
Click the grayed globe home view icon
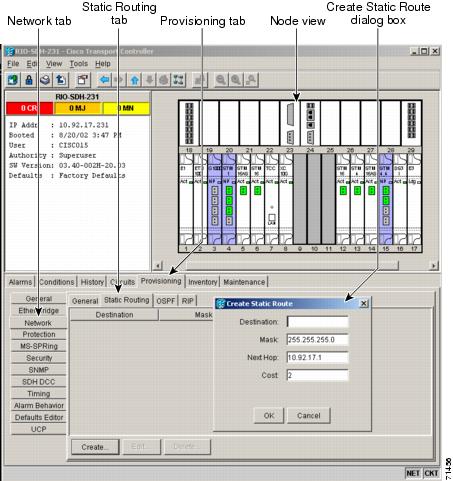coord(163,80)
